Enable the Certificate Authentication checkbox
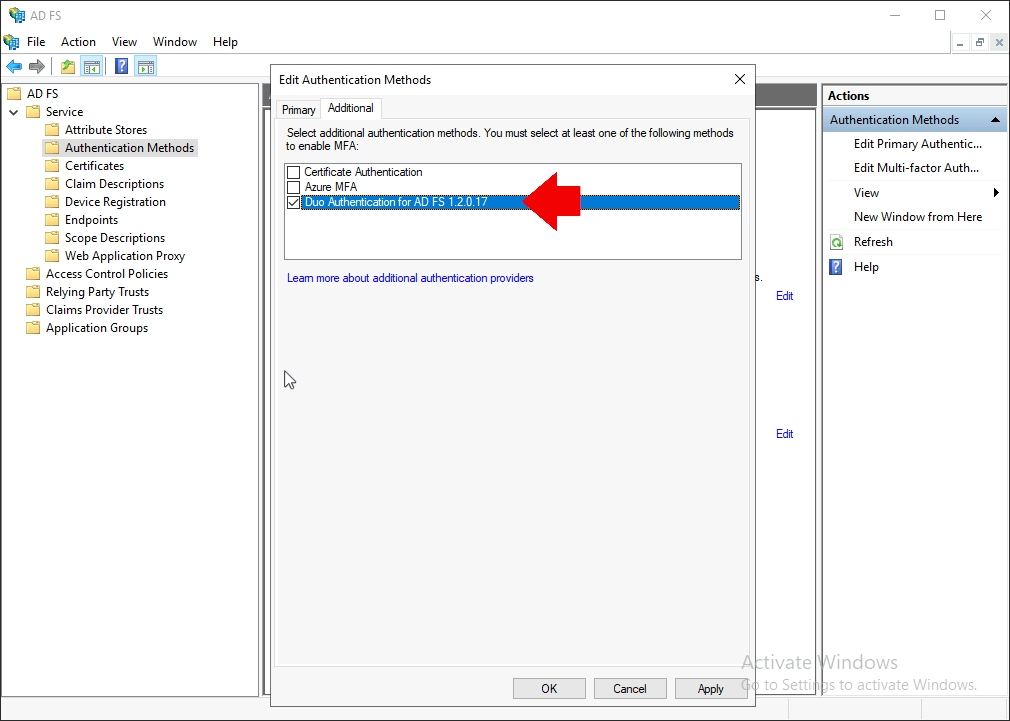Viewport: 1010px width, 721px height. coord(294,172)
